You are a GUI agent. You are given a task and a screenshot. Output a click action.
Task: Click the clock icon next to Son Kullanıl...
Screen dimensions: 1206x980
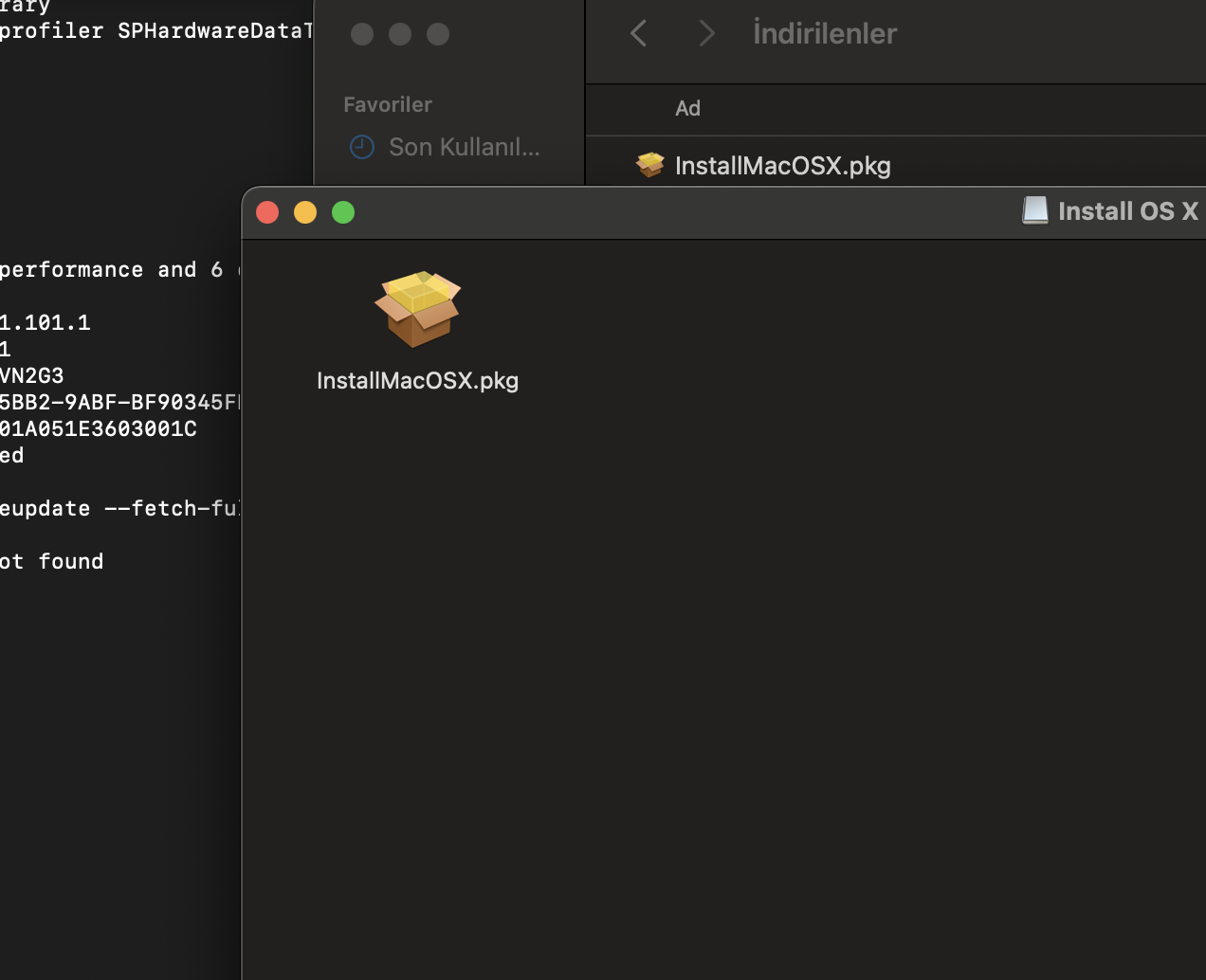(362, 147)
